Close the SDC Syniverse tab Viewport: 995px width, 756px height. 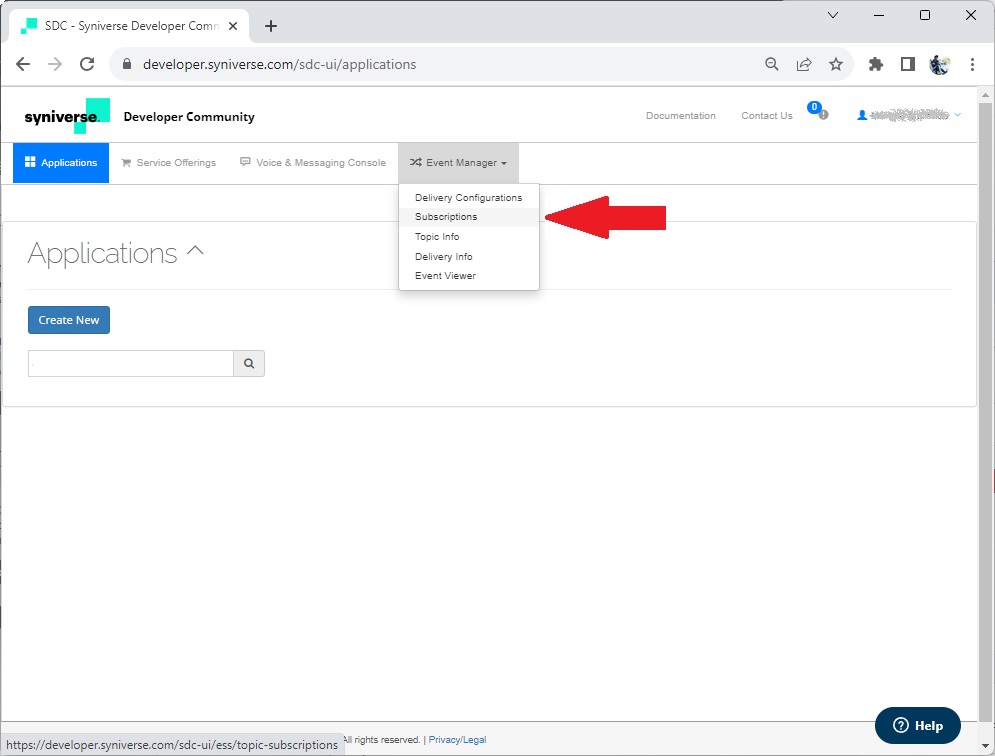(233, 26)
